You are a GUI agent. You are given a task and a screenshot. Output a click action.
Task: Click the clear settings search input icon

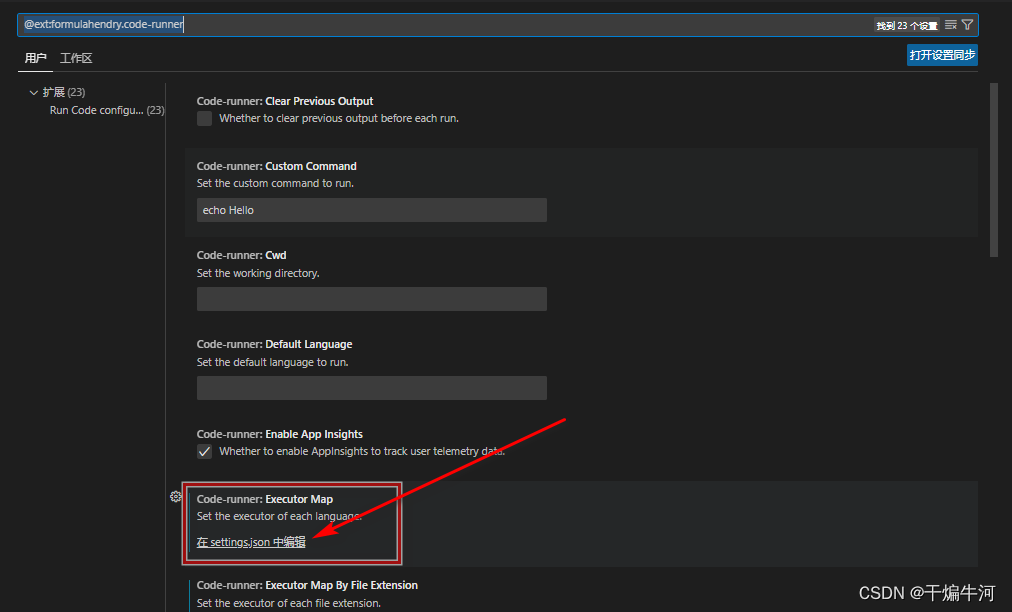pyautogui.click(x=951, y=25)
